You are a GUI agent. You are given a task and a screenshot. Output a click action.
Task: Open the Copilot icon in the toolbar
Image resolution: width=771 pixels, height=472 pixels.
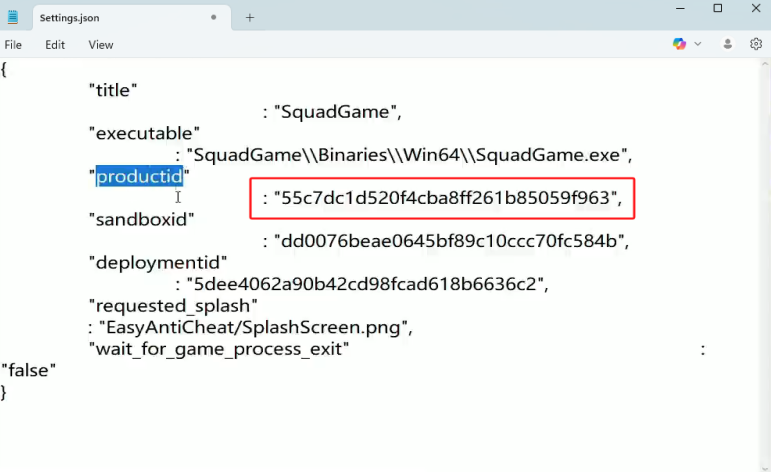(x=680, y=44)
